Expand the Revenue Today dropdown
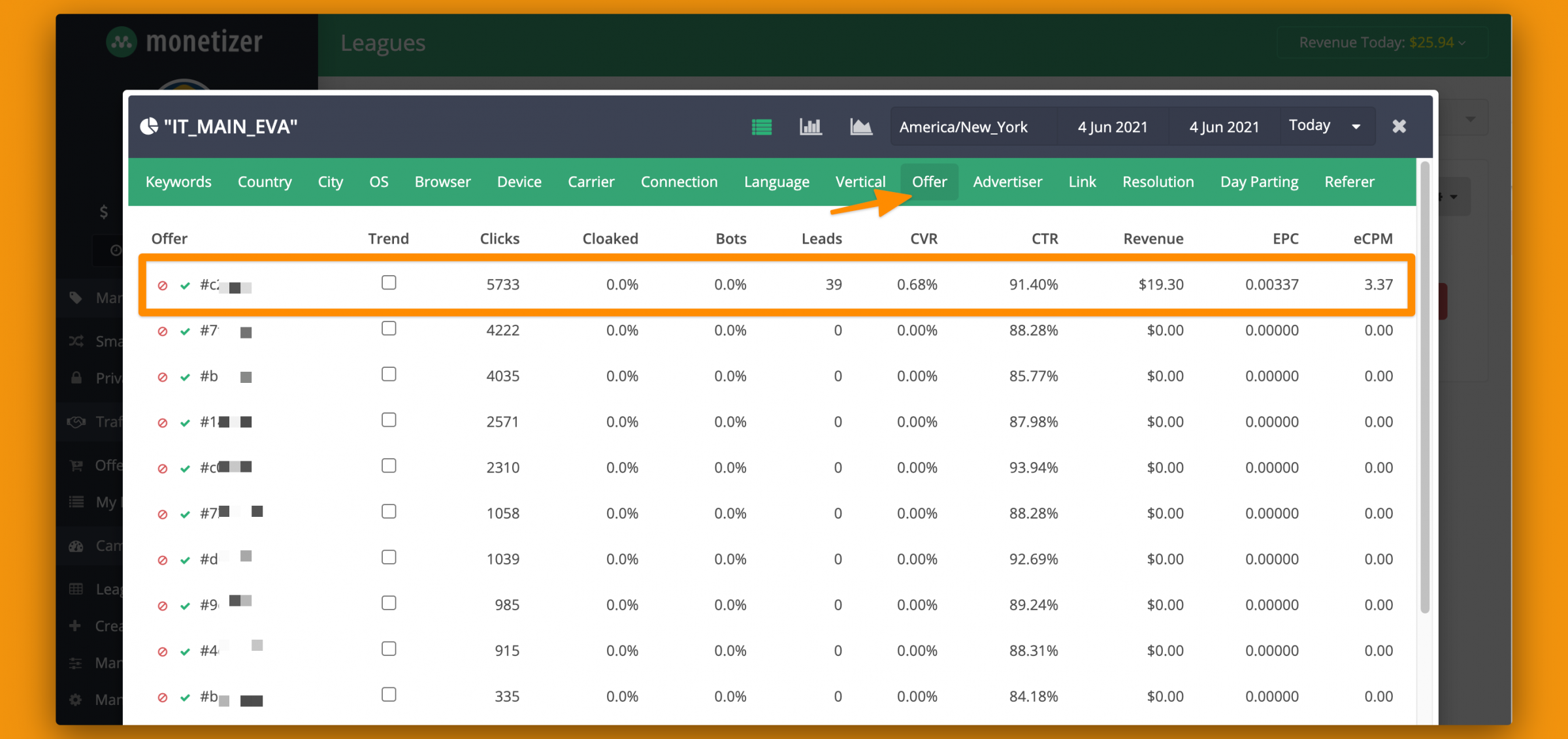 [1382, 42]
